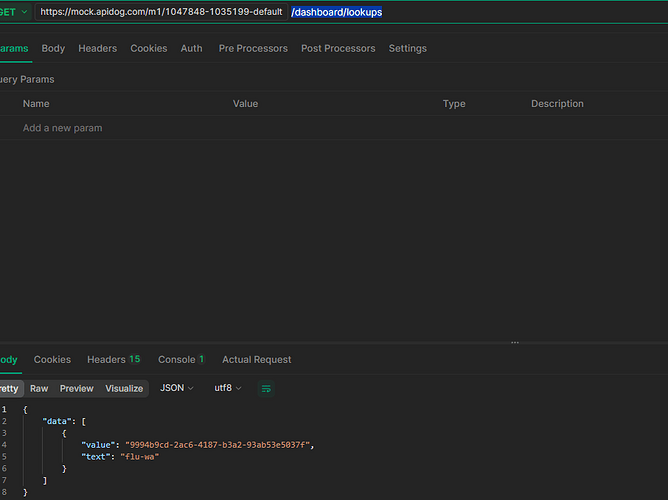This screenshot has width=668, height=500.
Task: Click the Description column header
Action: [557, 104]
